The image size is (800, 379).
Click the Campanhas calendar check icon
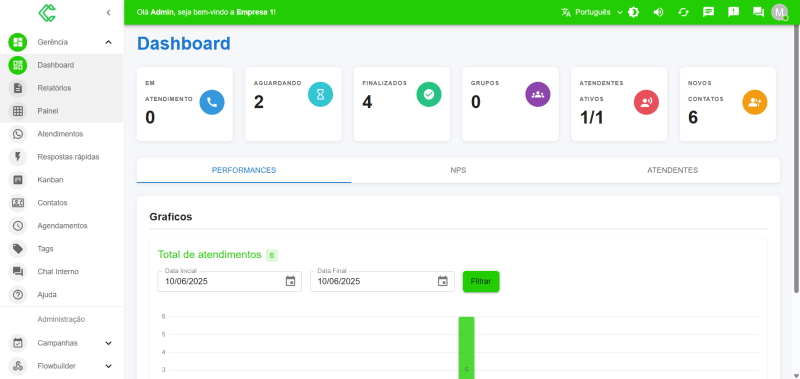coord(18,343)
